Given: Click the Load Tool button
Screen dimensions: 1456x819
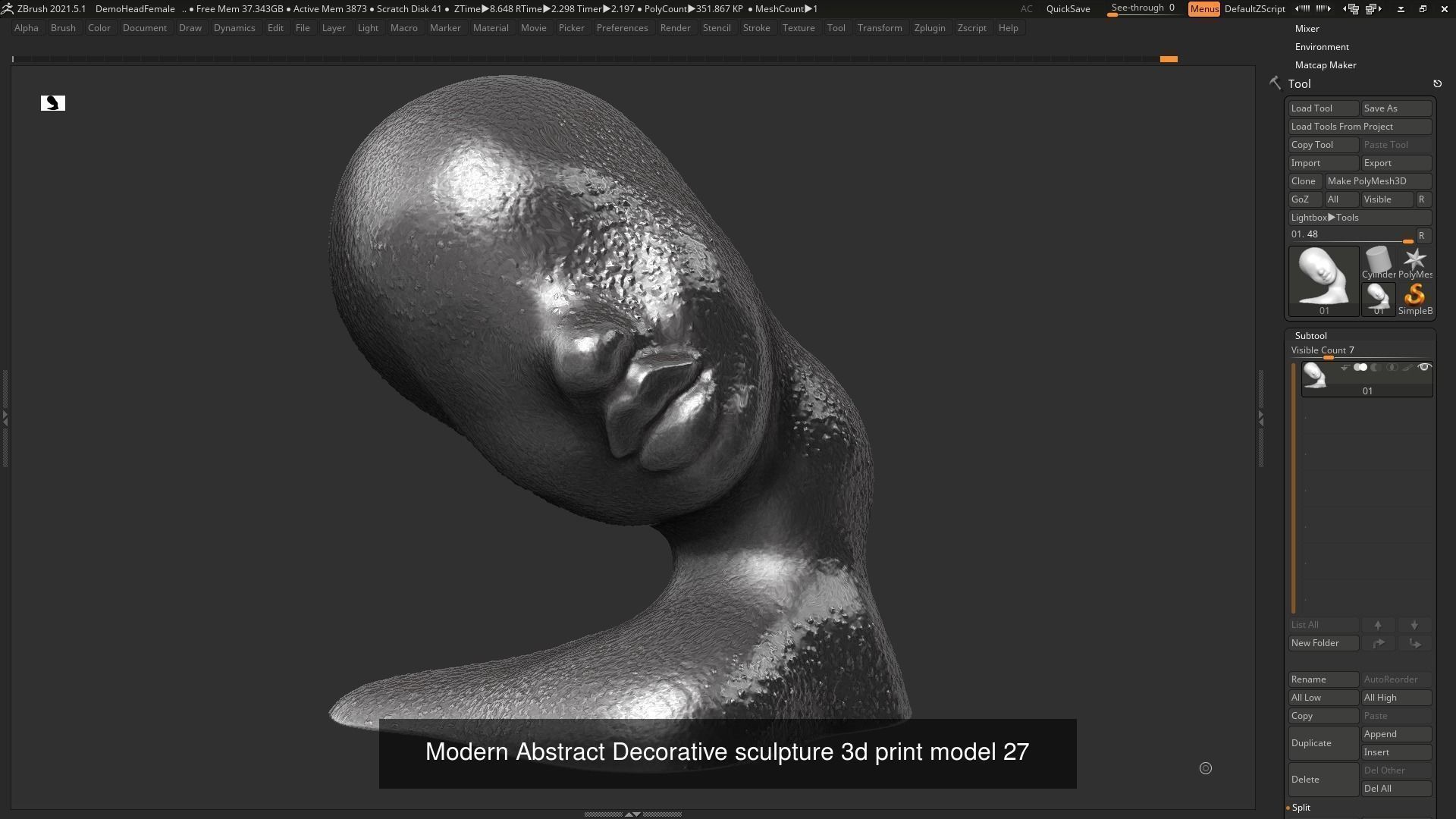Looking at the screenshot, I should tap(1323, 108).
